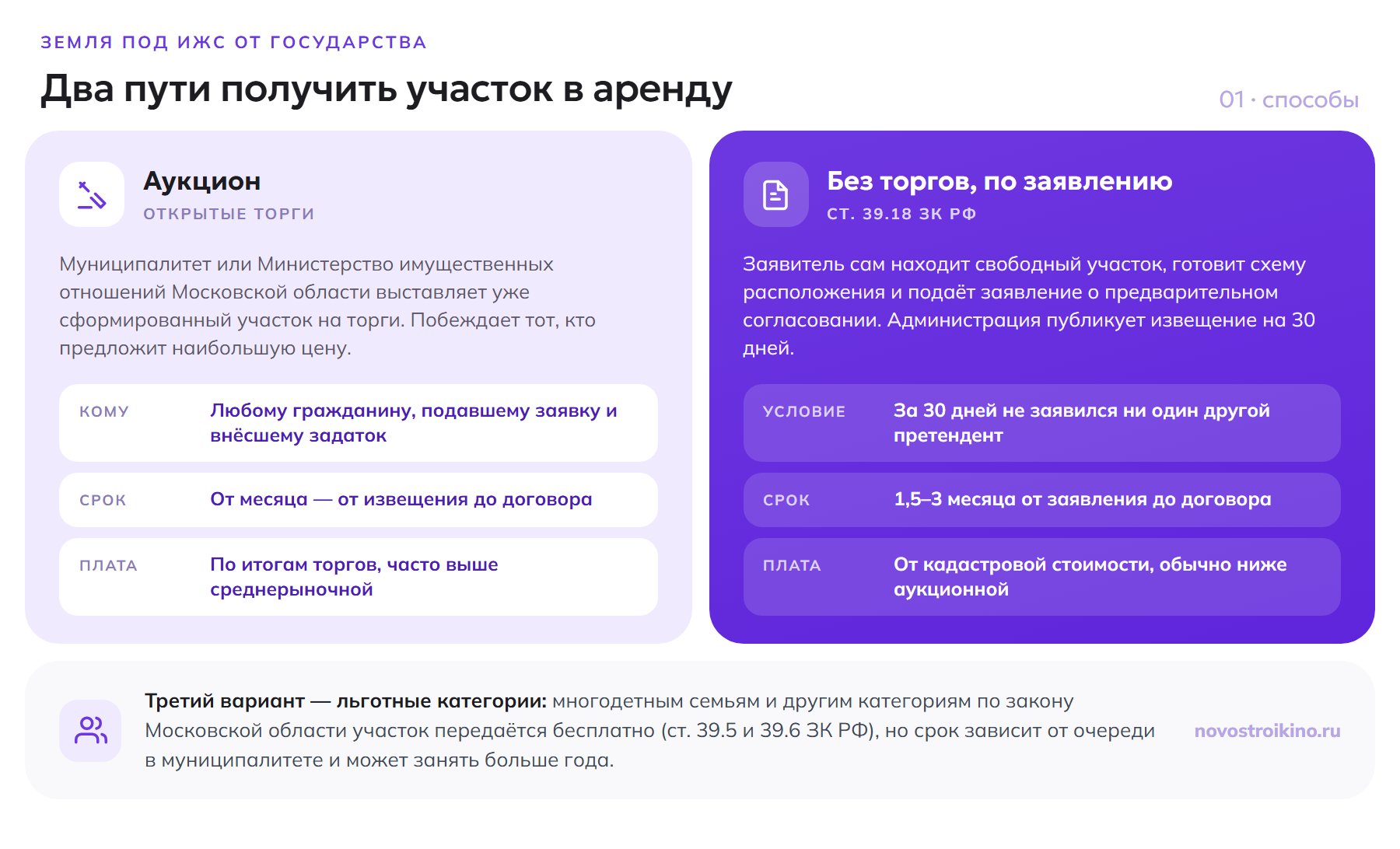This screenshot has width=1400, height=849.
Task: Select the Аукцион card title
Action: 202,181
